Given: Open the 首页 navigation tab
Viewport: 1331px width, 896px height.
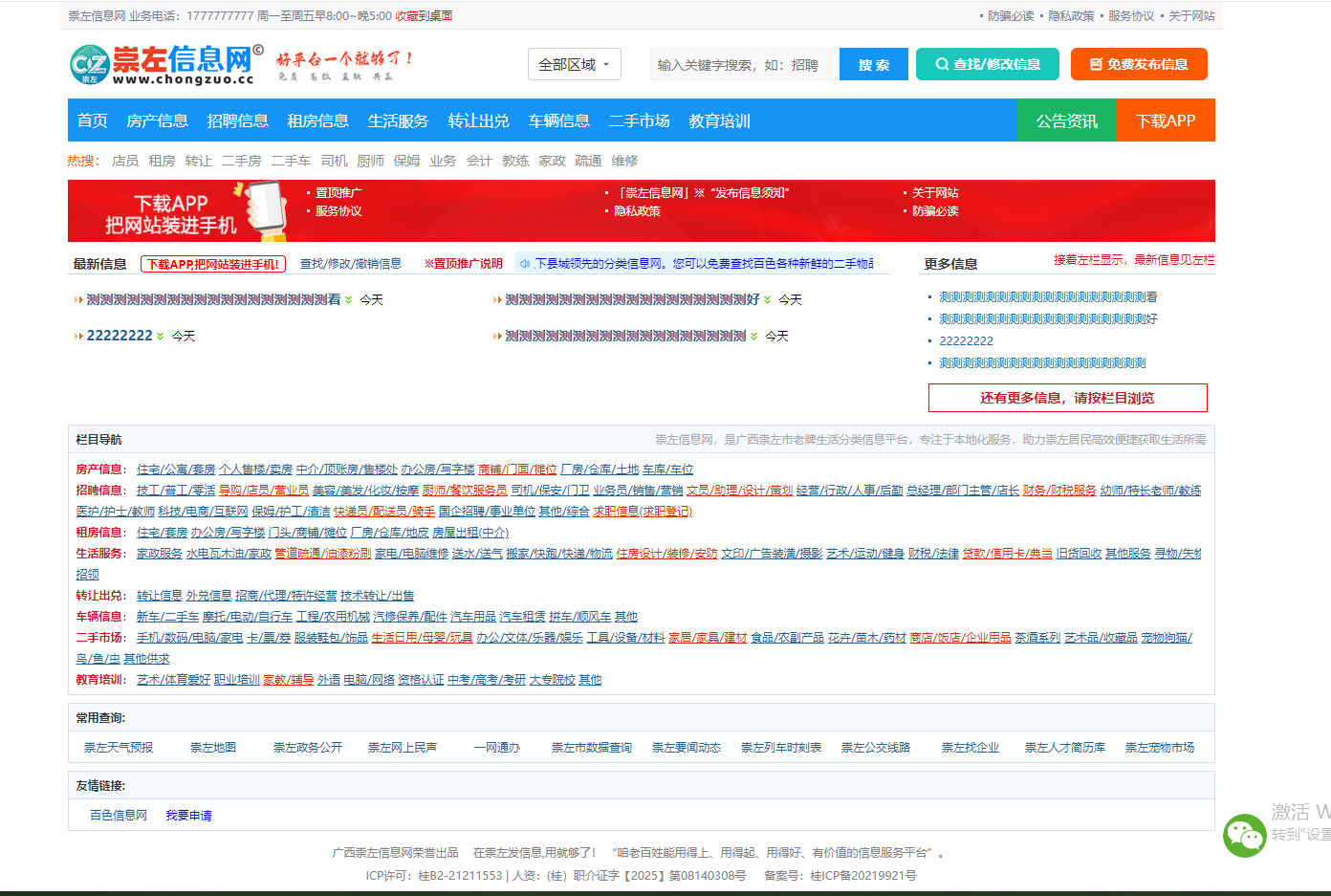Looking at the screenshot, I should [x=93, y=120].
